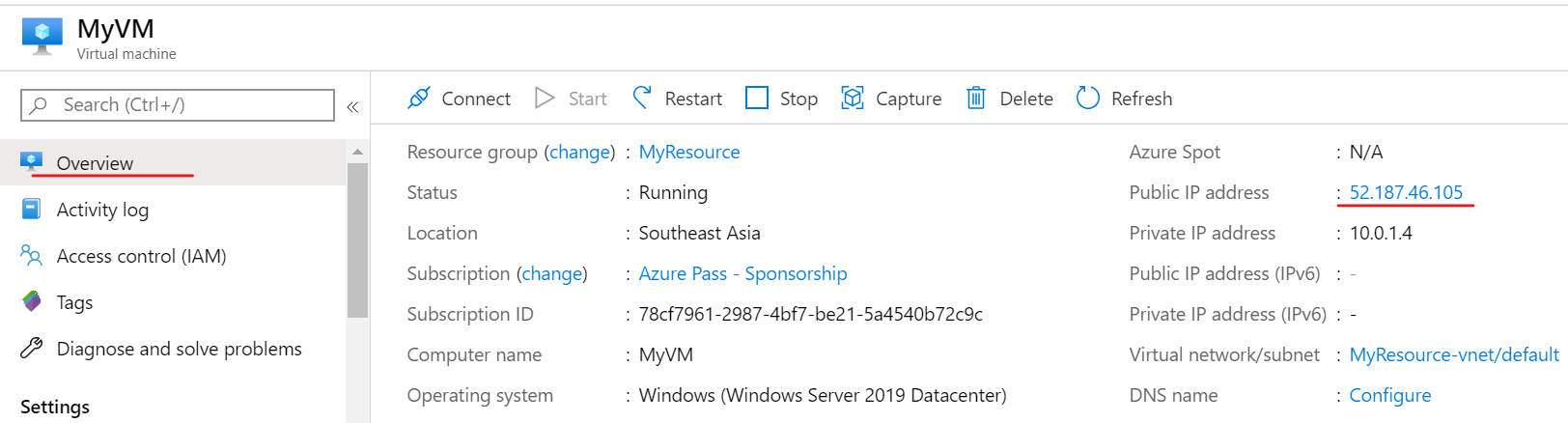The height and width of the screenshot is (423, 1568).
Task: Click the Capture button label
Action: pos(909,99)
